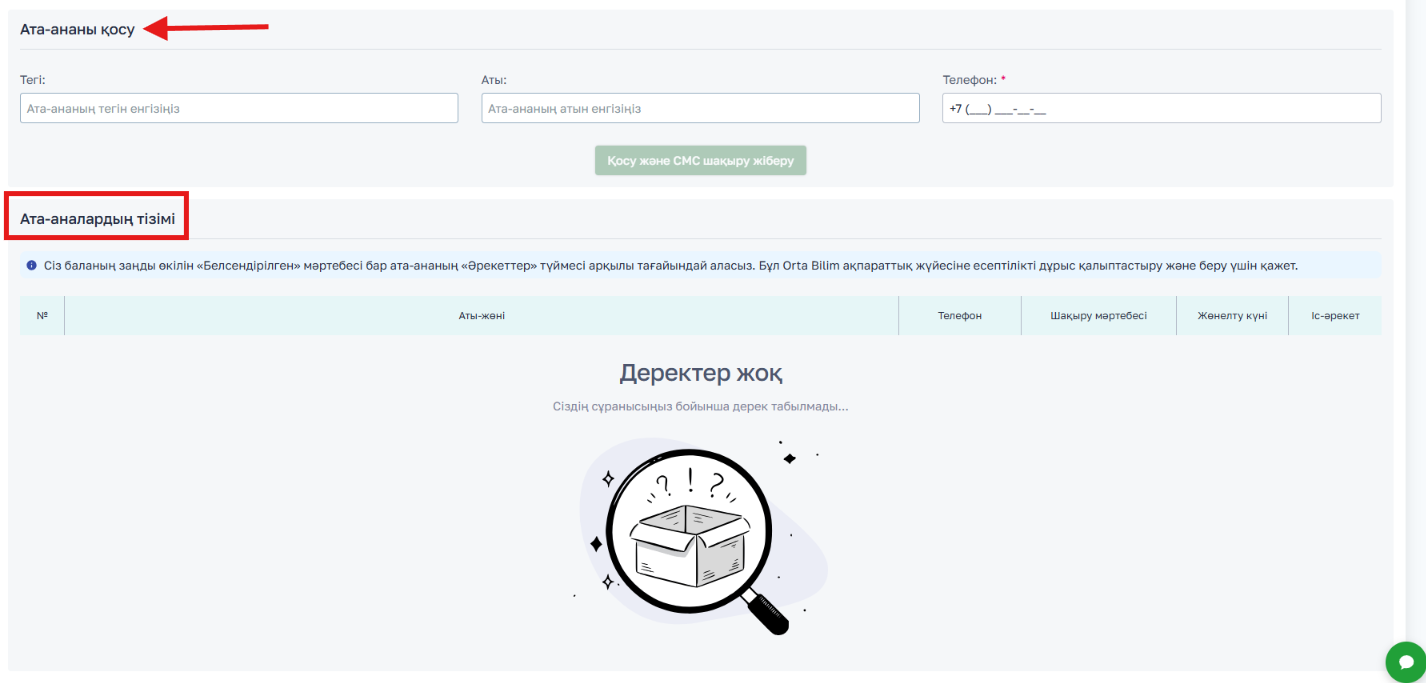Screen dimensions: 1426x683
Task: Focus the Аты name input field
Action: (700, 108)
